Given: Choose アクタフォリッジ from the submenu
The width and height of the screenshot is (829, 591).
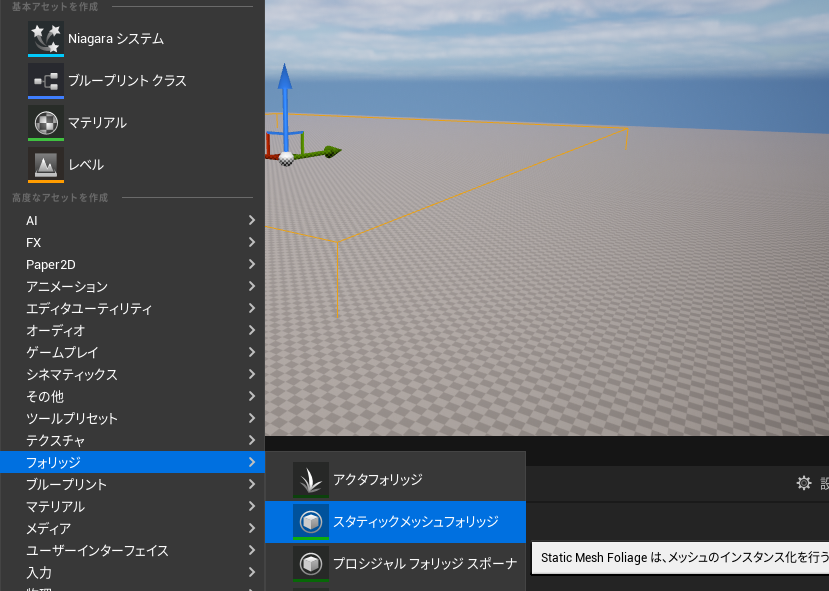Looking at the screenshot, I should 378,480.
